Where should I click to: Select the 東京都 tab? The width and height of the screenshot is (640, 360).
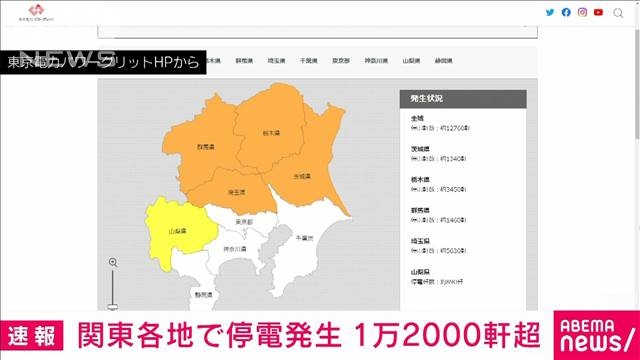pyautogui.click(x=341, y=61)
